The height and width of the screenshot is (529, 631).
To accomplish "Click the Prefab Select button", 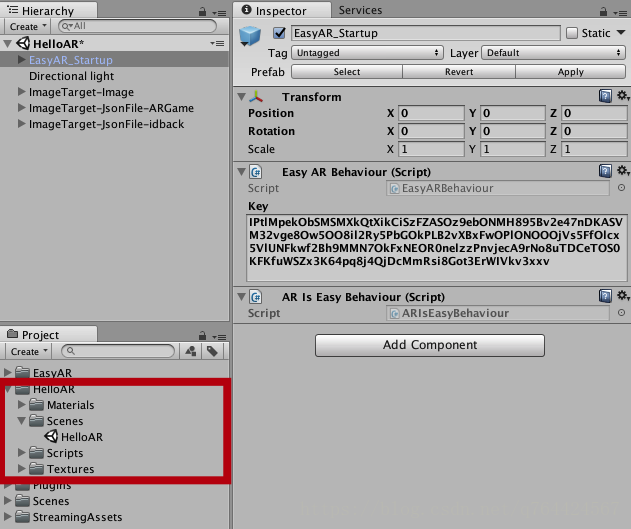I will coord(347,72).
